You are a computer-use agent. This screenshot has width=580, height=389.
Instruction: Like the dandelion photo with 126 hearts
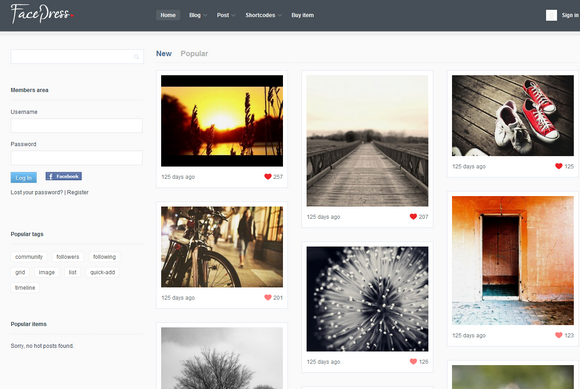tap(413, 361)
